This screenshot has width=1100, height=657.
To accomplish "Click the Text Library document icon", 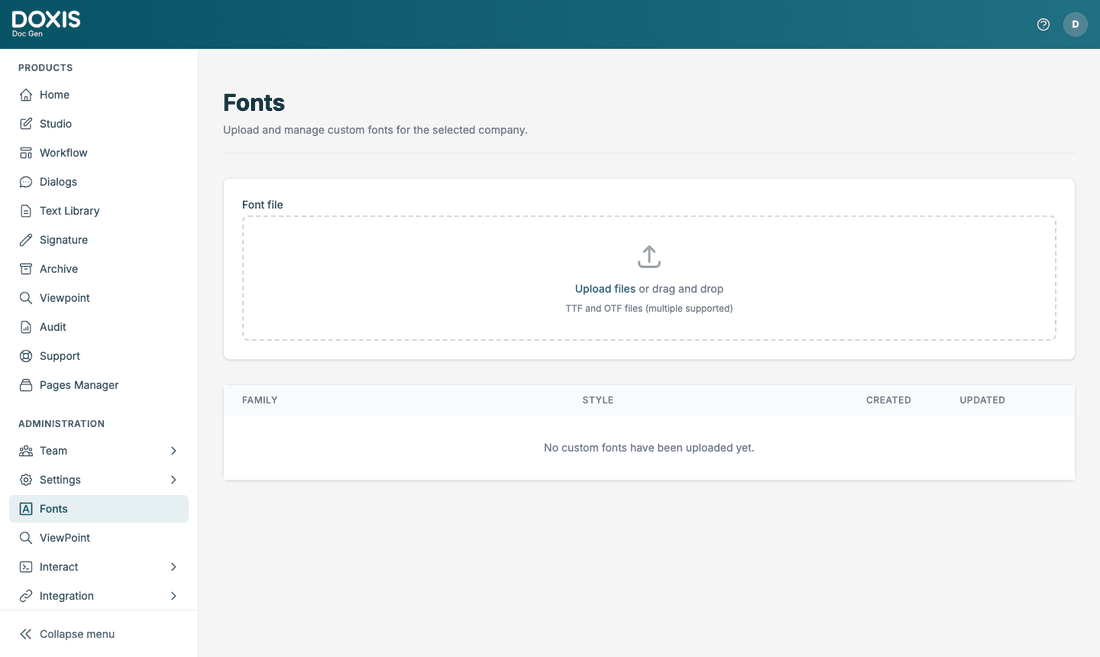I will 26,211.
